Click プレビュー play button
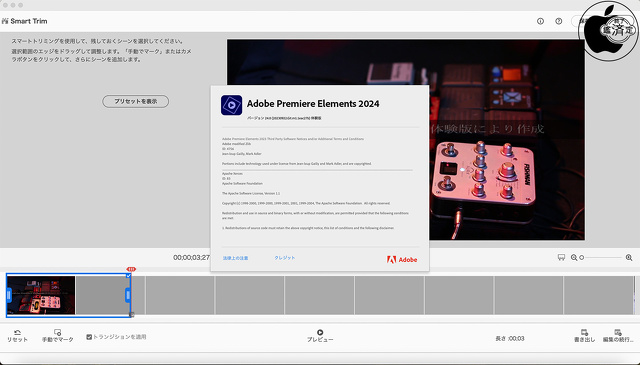Viewport: 640px width, 365px height. click(x=320, y=336)
